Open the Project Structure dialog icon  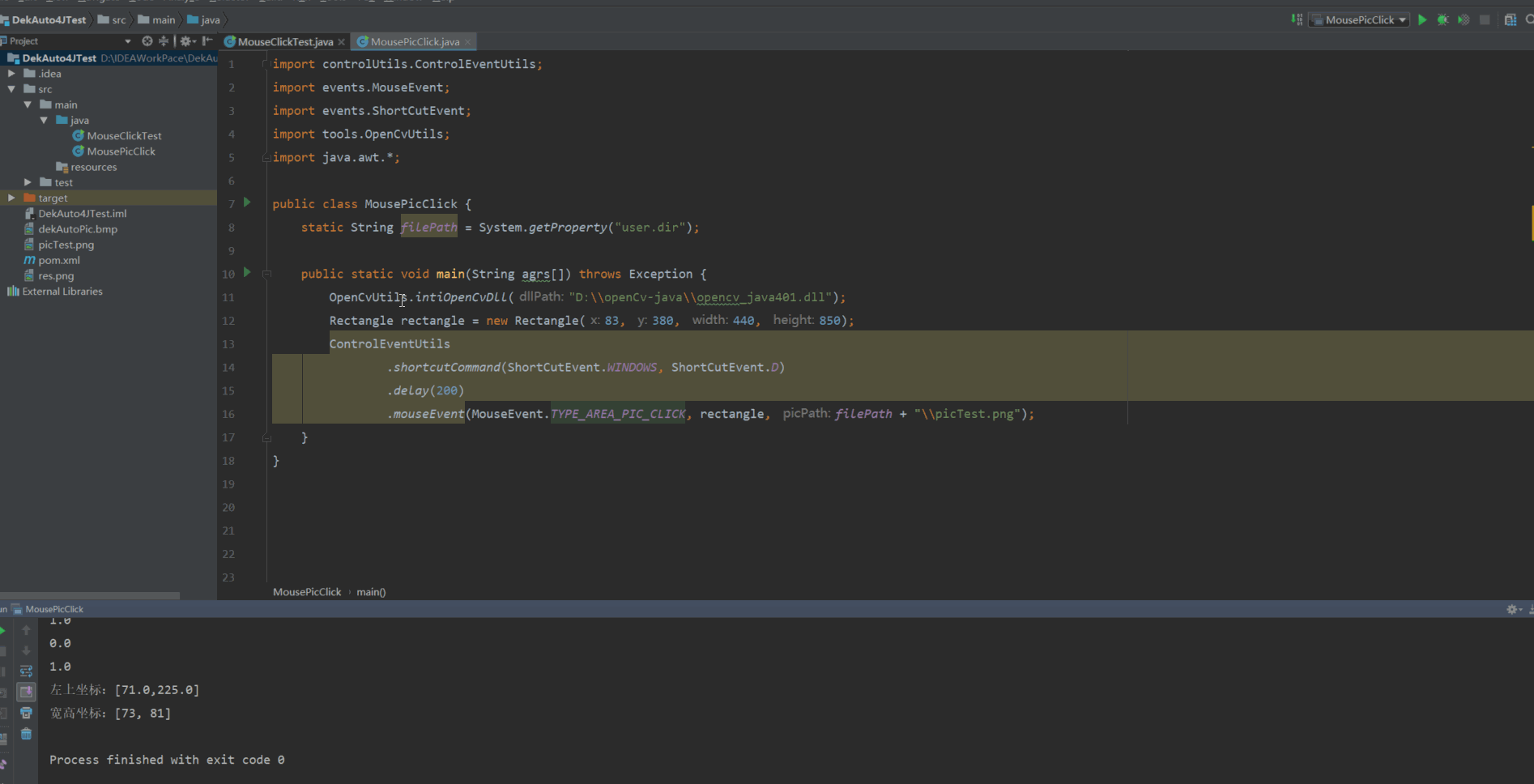click(1511, 19)
